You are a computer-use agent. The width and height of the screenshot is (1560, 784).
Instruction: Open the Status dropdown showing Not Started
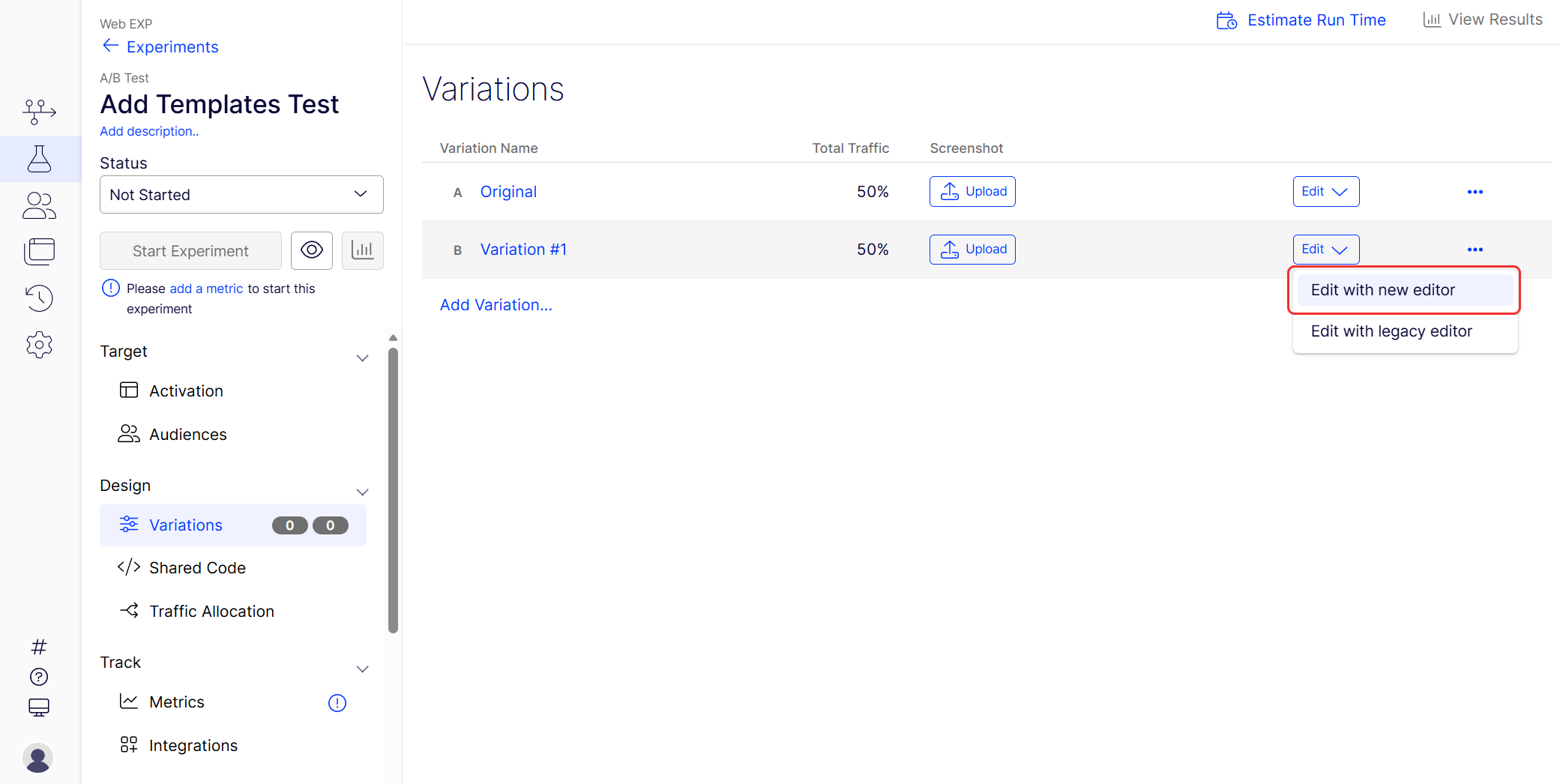pyautogui.click(x=241, y=195)
